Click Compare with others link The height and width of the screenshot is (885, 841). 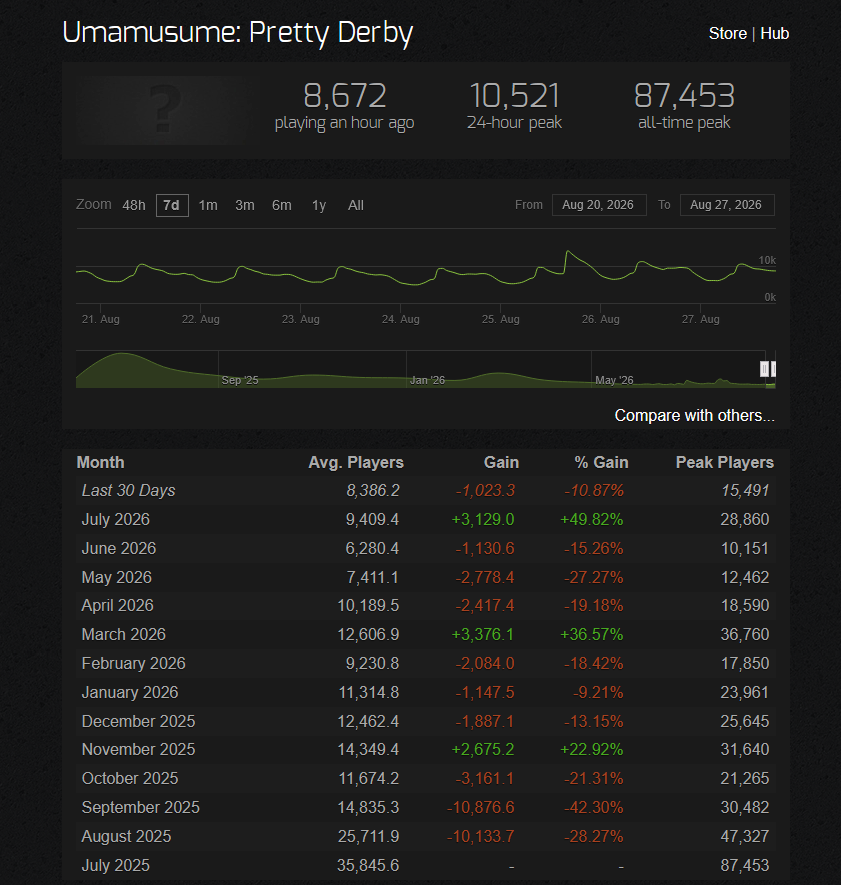[x=694, y=415]
